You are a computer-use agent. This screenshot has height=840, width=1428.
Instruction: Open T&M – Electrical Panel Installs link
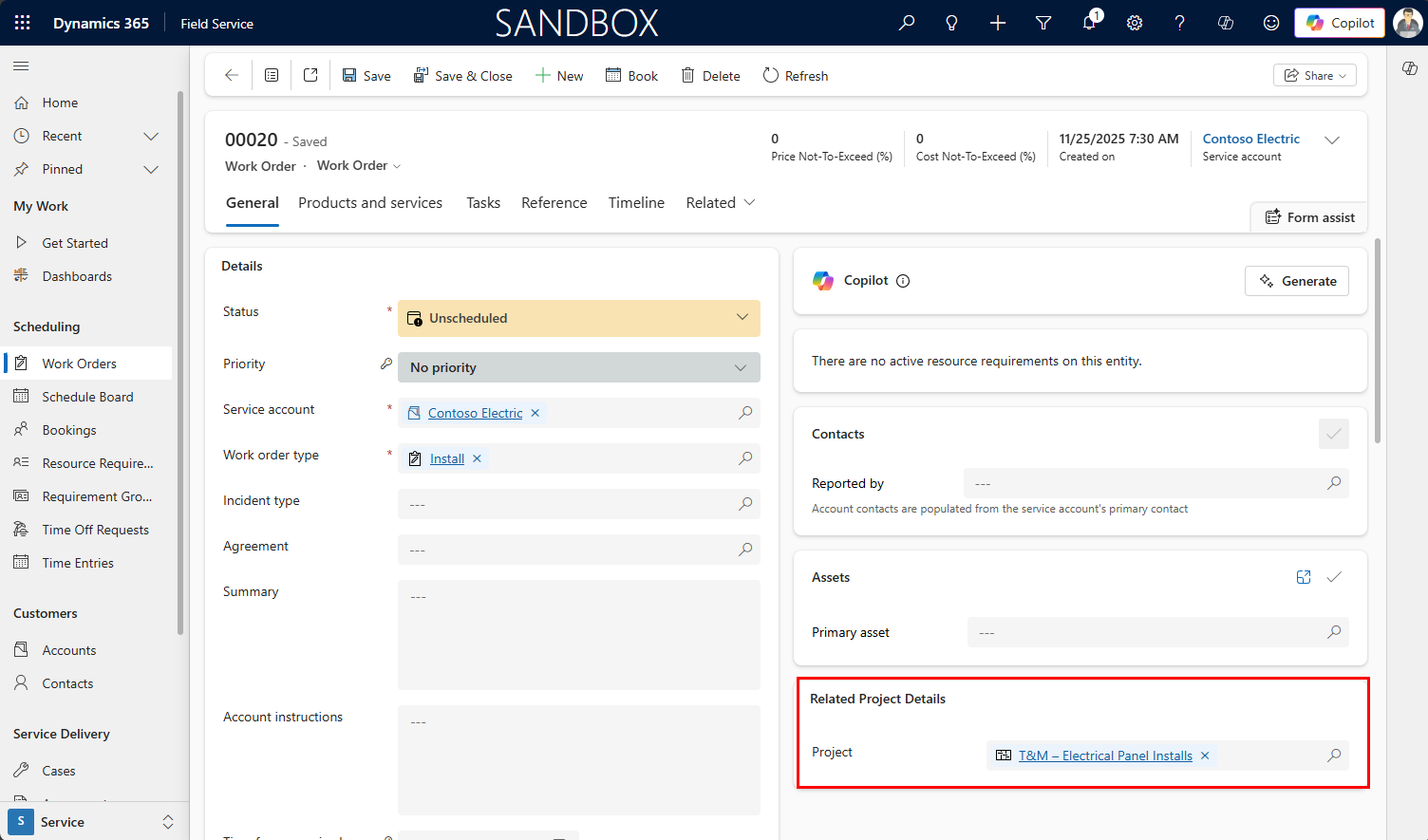[1105, 756]
